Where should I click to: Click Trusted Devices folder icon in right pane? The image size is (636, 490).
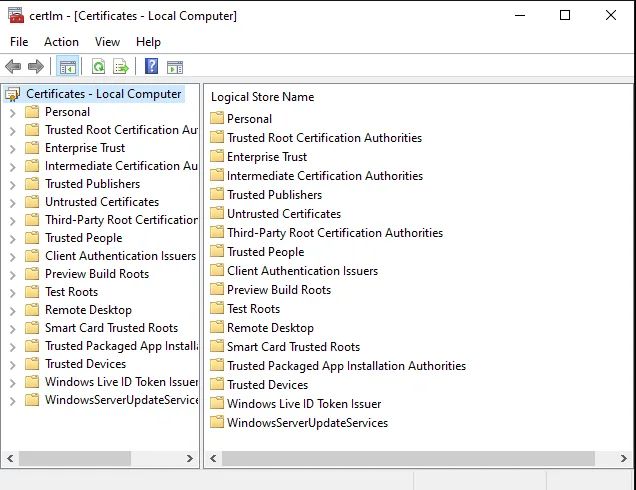[217, 384]
